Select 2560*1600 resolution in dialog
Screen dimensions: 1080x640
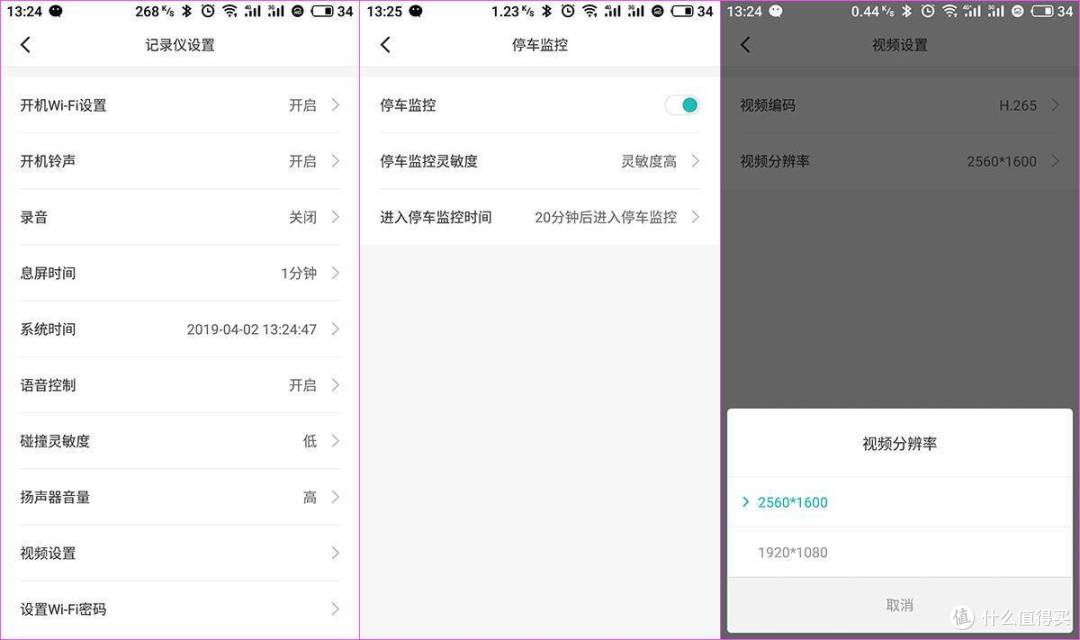[x=900, y=502]
